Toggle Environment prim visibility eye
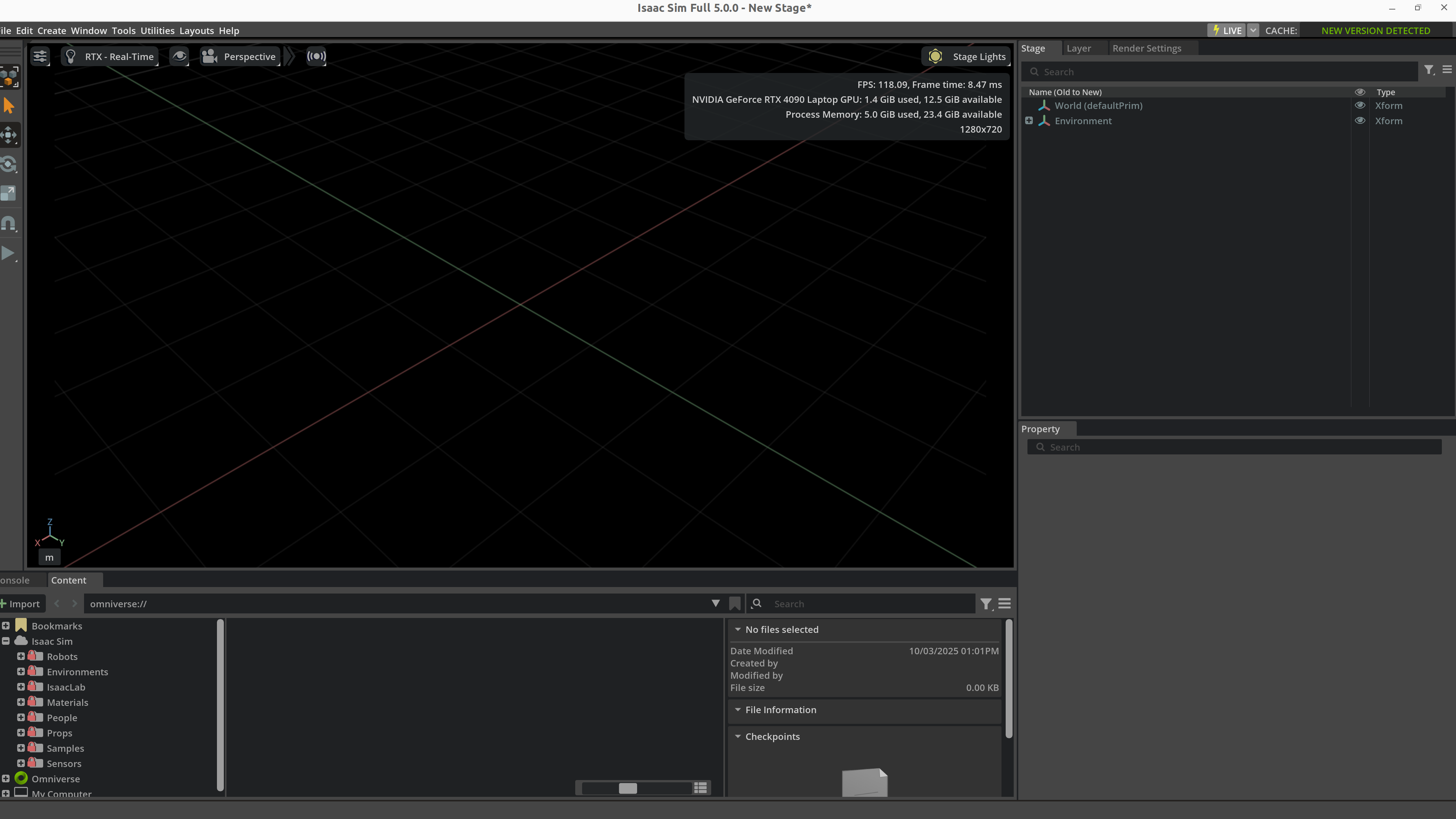This screenshot has width=1456, height=819. point(1359,120)
